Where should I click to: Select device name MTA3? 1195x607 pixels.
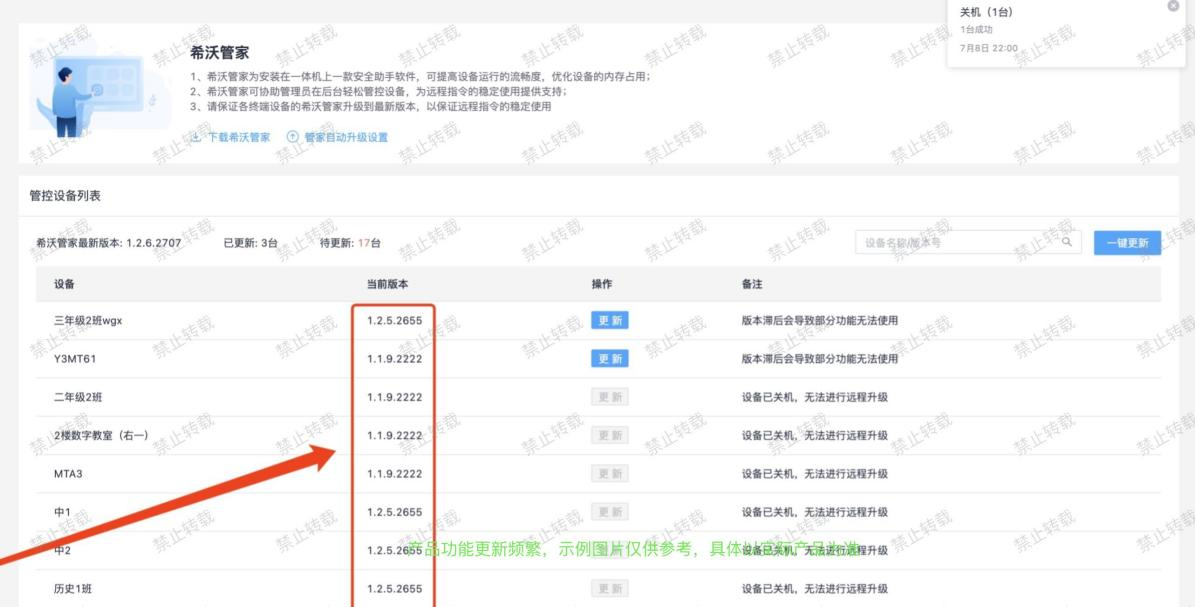(68, 474)
